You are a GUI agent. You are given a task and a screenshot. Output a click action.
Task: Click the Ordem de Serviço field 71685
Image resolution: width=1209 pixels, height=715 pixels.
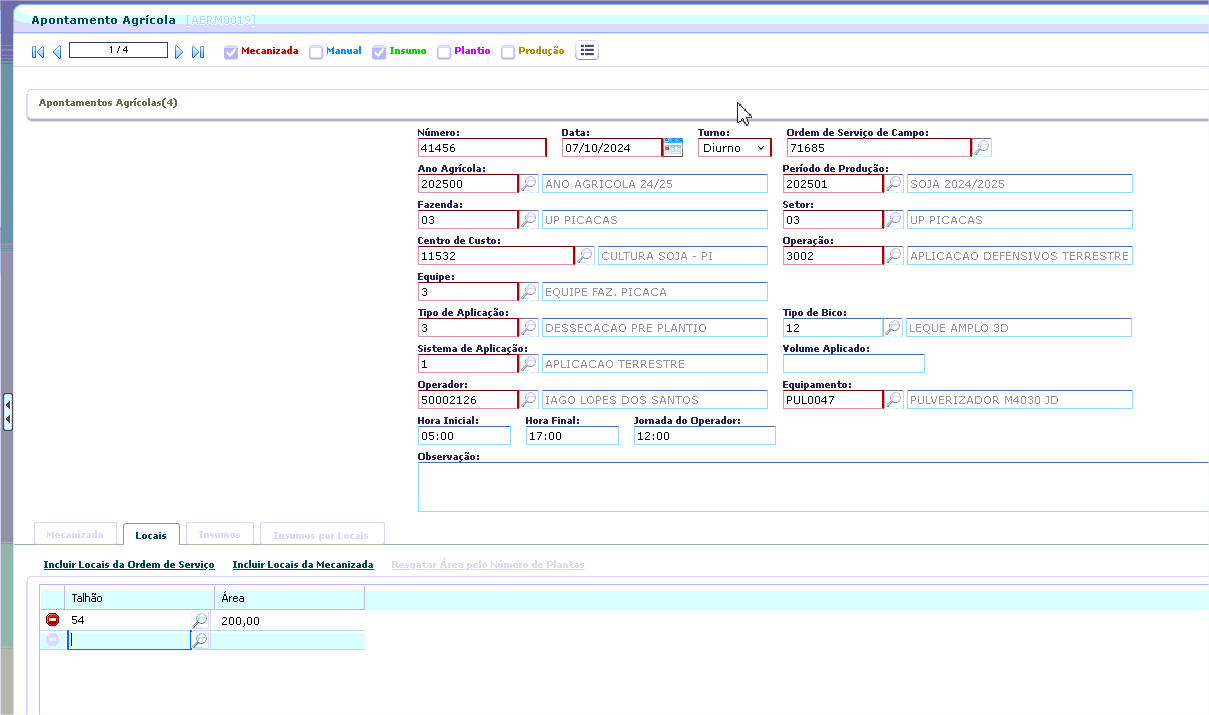(x=879, y=147)
